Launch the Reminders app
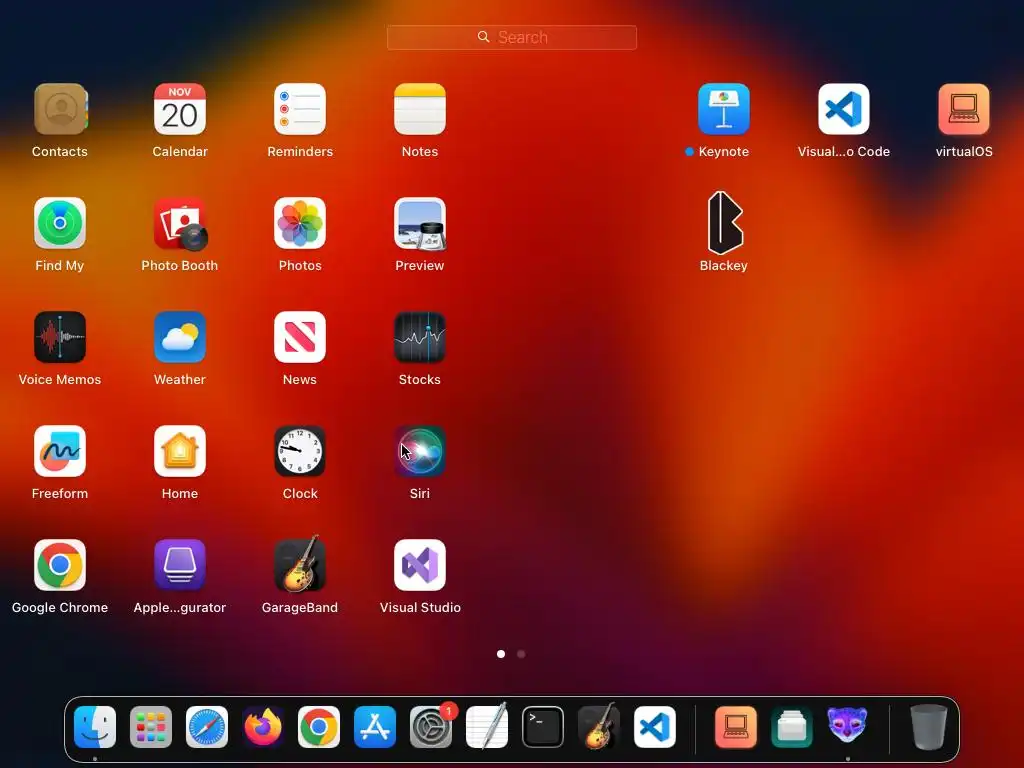Viewport: 1024px width, 768px height. point(300,109)
